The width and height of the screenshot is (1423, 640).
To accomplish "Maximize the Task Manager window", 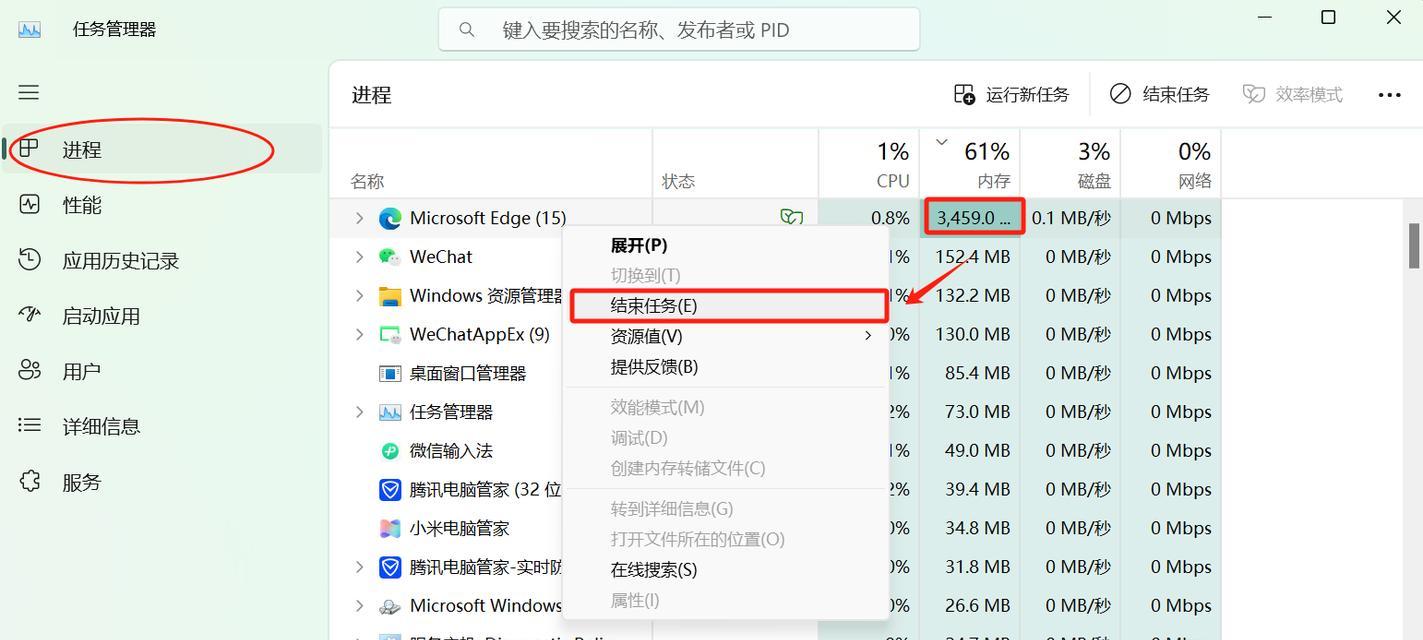I will (1328, 17).
